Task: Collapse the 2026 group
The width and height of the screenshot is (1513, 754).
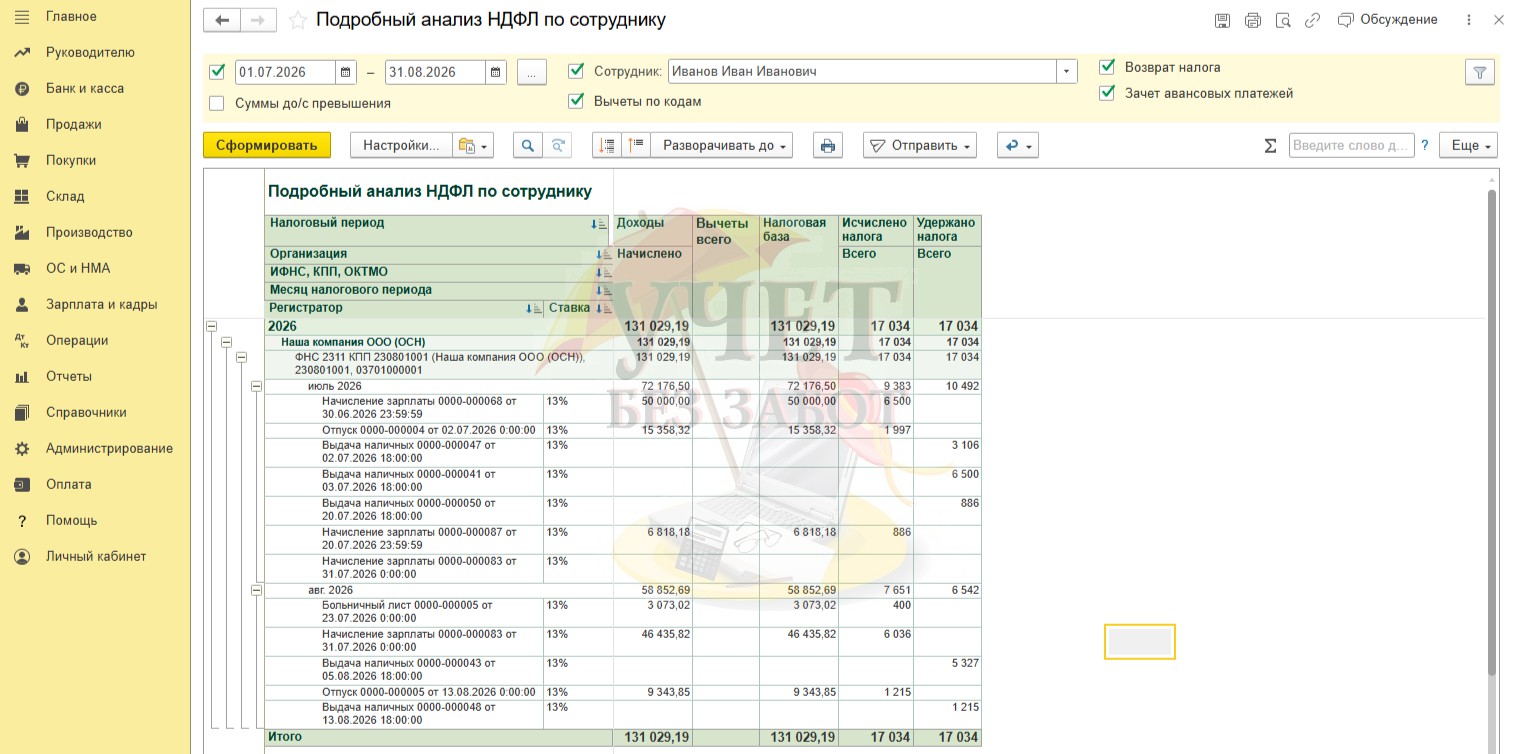Action: tap(212, 326)
